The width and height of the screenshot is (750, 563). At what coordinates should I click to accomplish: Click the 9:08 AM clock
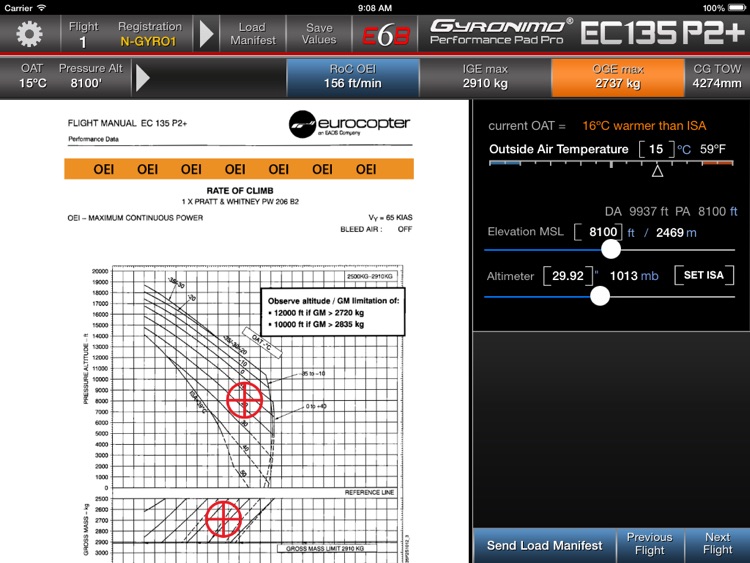click(375, 8)
